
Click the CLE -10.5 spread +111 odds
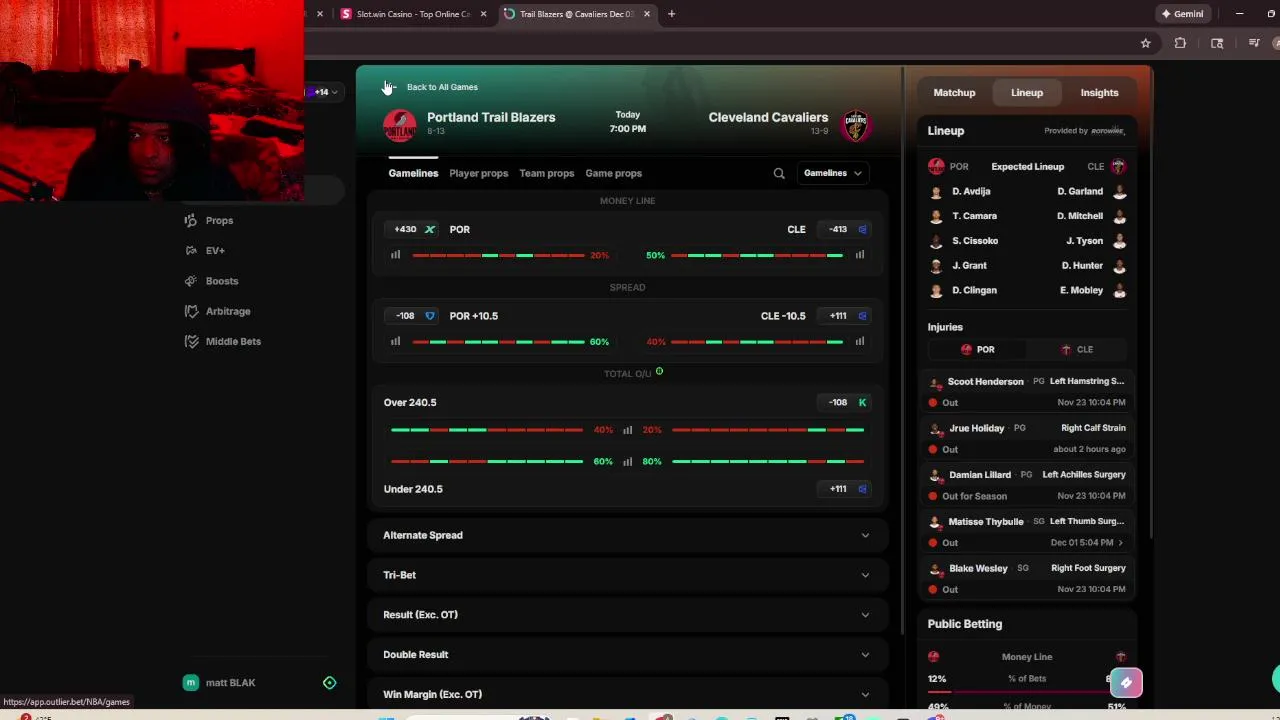point(846,316)
